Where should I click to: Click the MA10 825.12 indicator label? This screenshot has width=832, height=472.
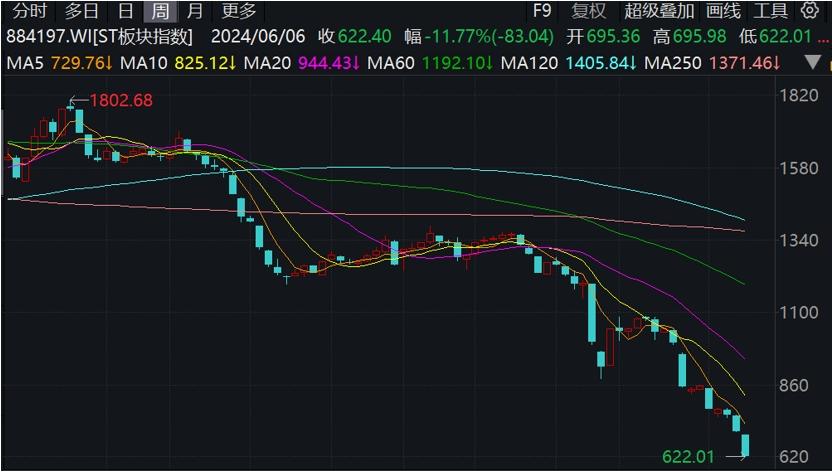pyautogui.click(x=178, y=63)
